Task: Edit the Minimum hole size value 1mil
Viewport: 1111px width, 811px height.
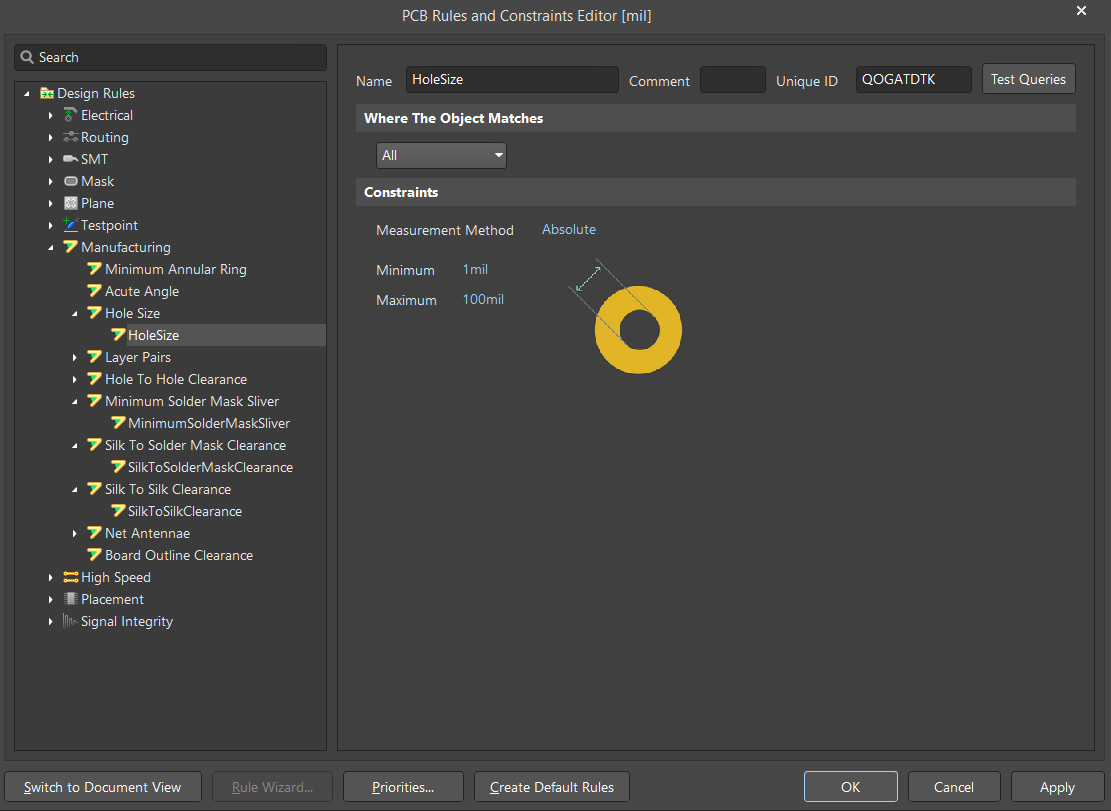Action: point(475,270)
